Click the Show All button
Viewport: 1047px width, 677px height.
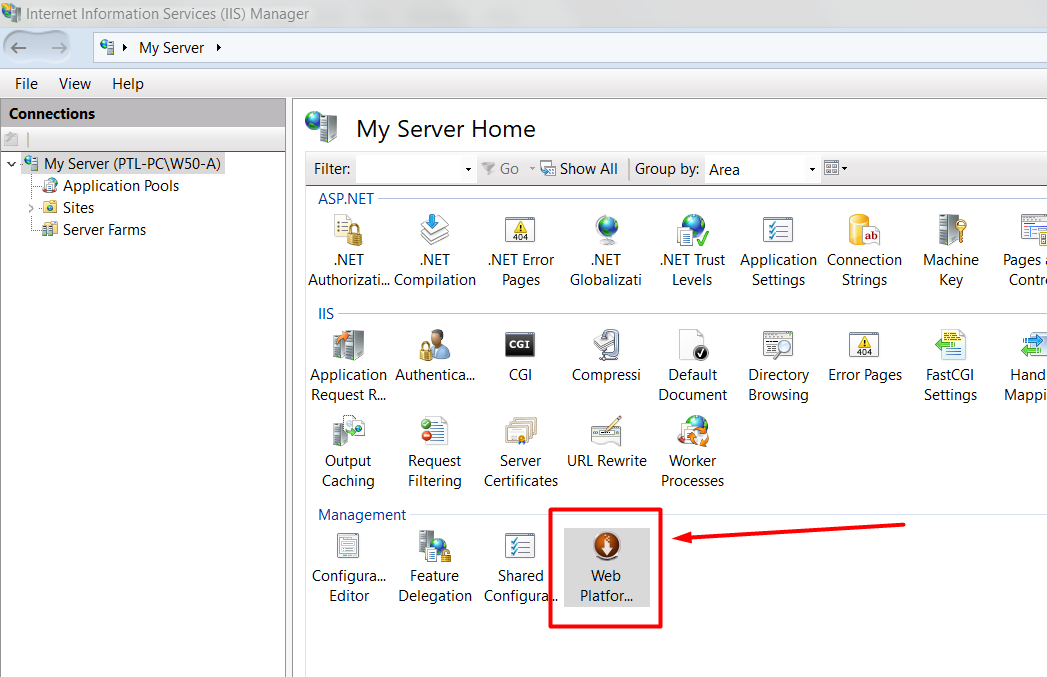pos(579,169)
